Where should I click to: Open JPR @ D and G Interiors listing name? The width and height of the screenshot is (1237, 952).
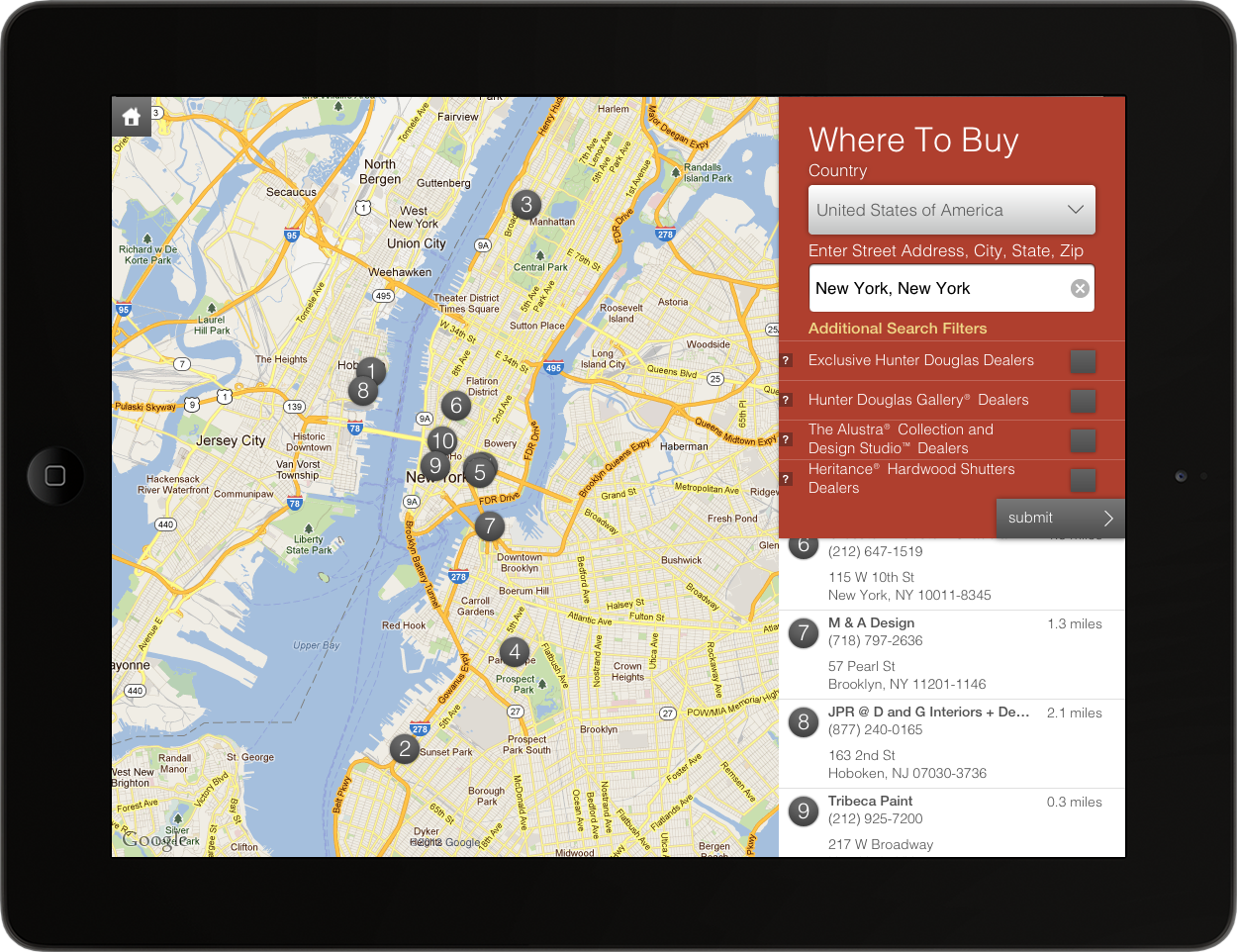coord(929,712)
